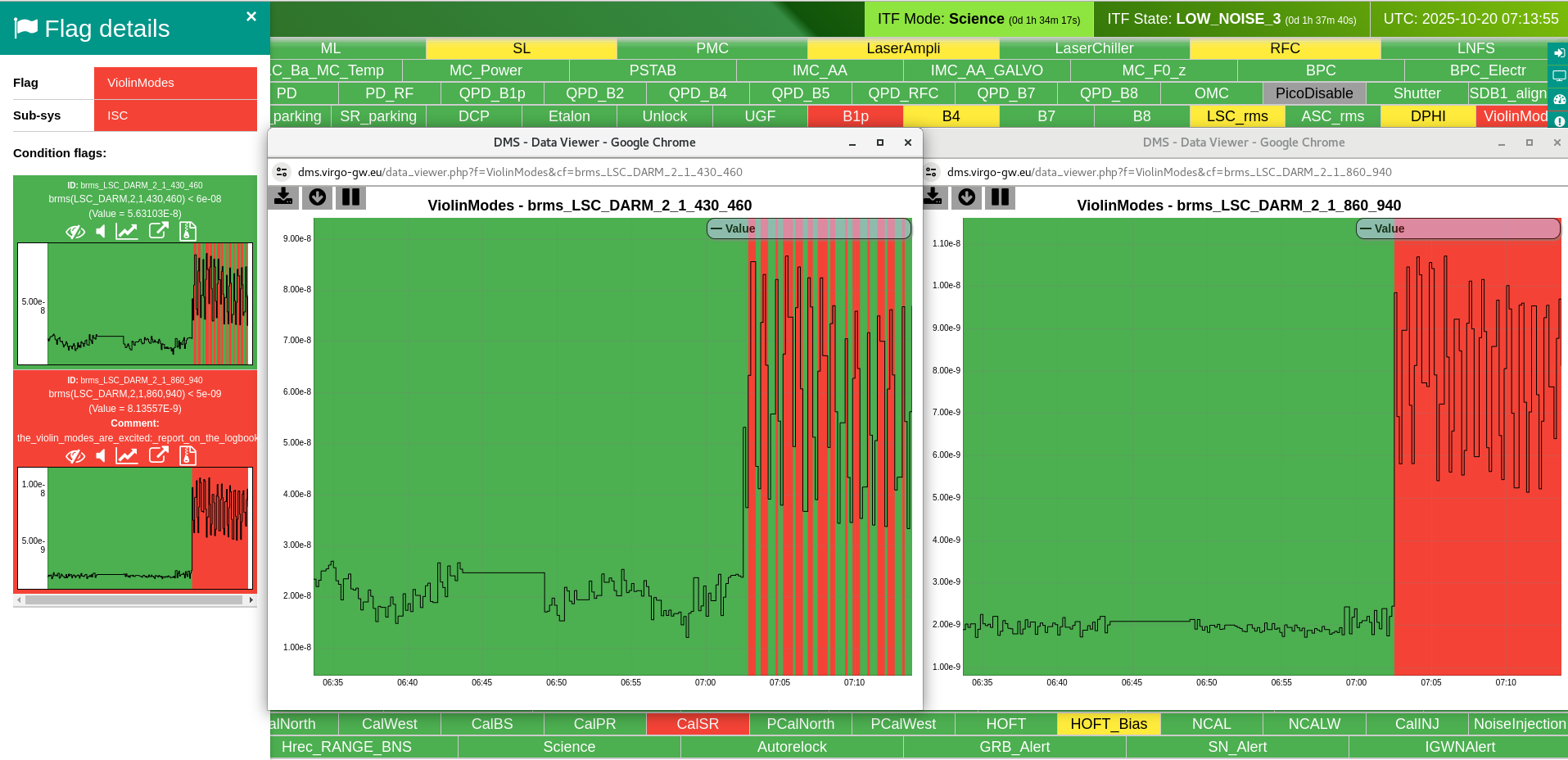Toggle visibility eye for 860_940 condition flag
Screen dimensions: 1568x760
75,456
